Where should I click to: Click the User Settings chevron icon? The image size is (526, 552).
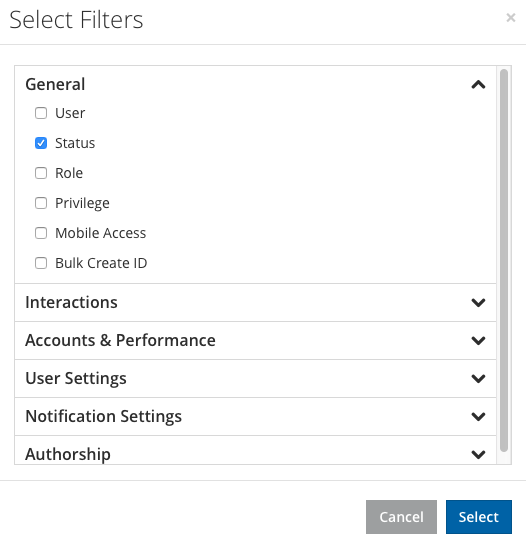pos(478,378)
